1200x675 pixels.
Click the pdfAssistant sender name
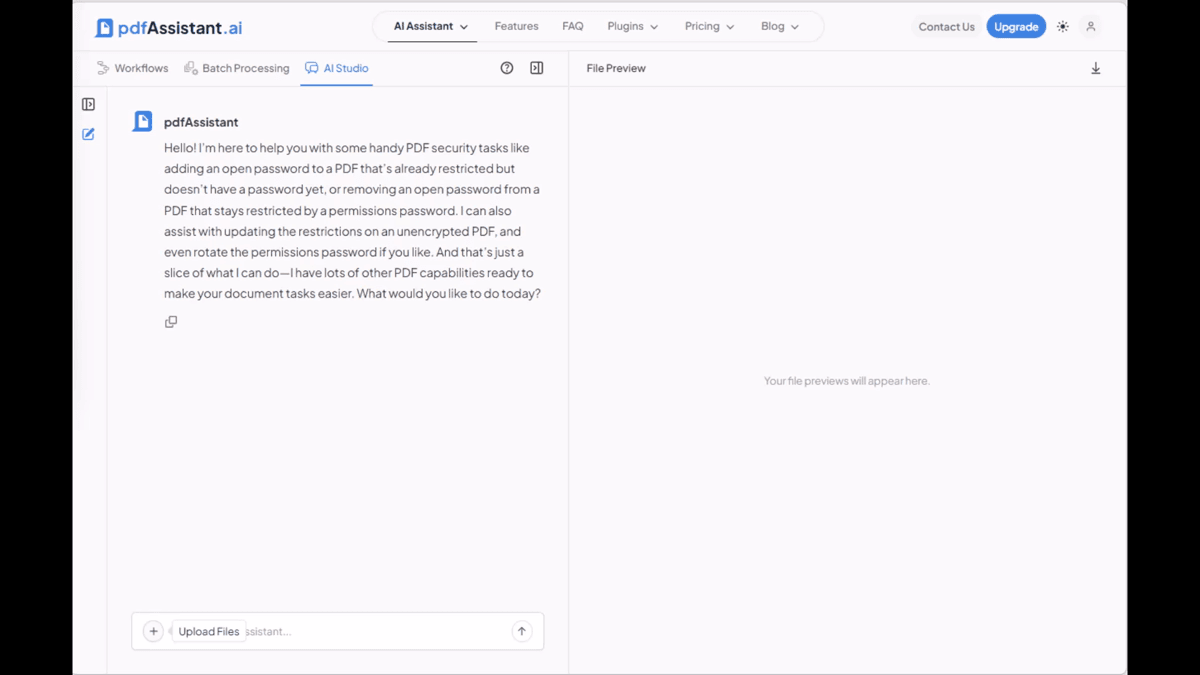201,122
